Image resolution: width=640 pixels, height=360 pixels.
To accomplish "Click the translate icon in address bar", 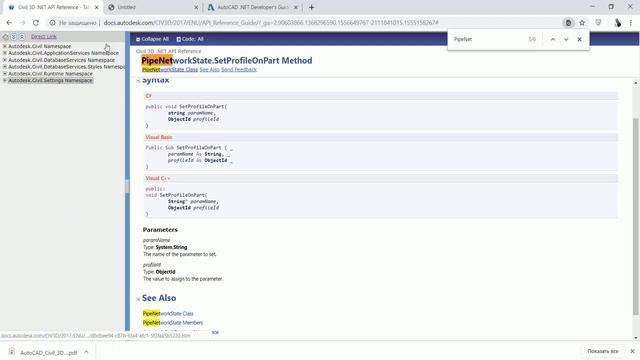I will [x=568, y=23].
